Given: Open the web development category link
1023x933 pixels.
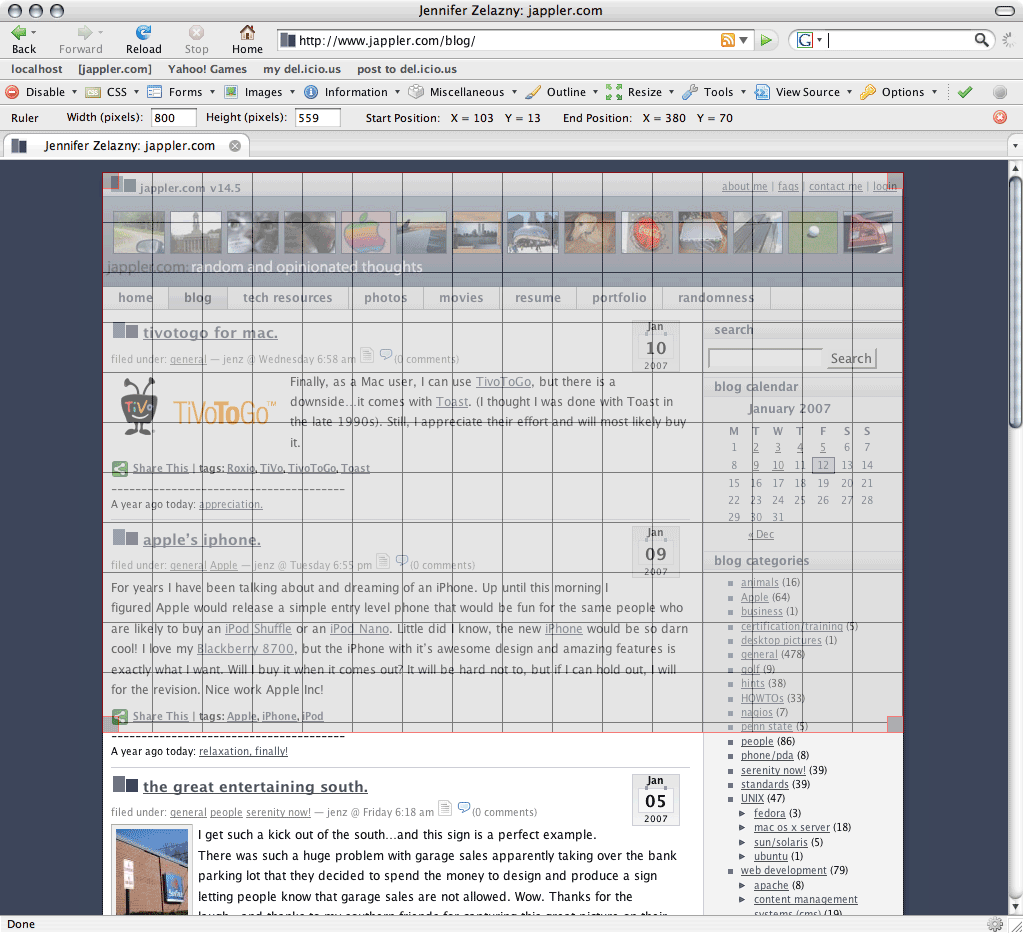Looking at the screenshot, I should 784,870.
